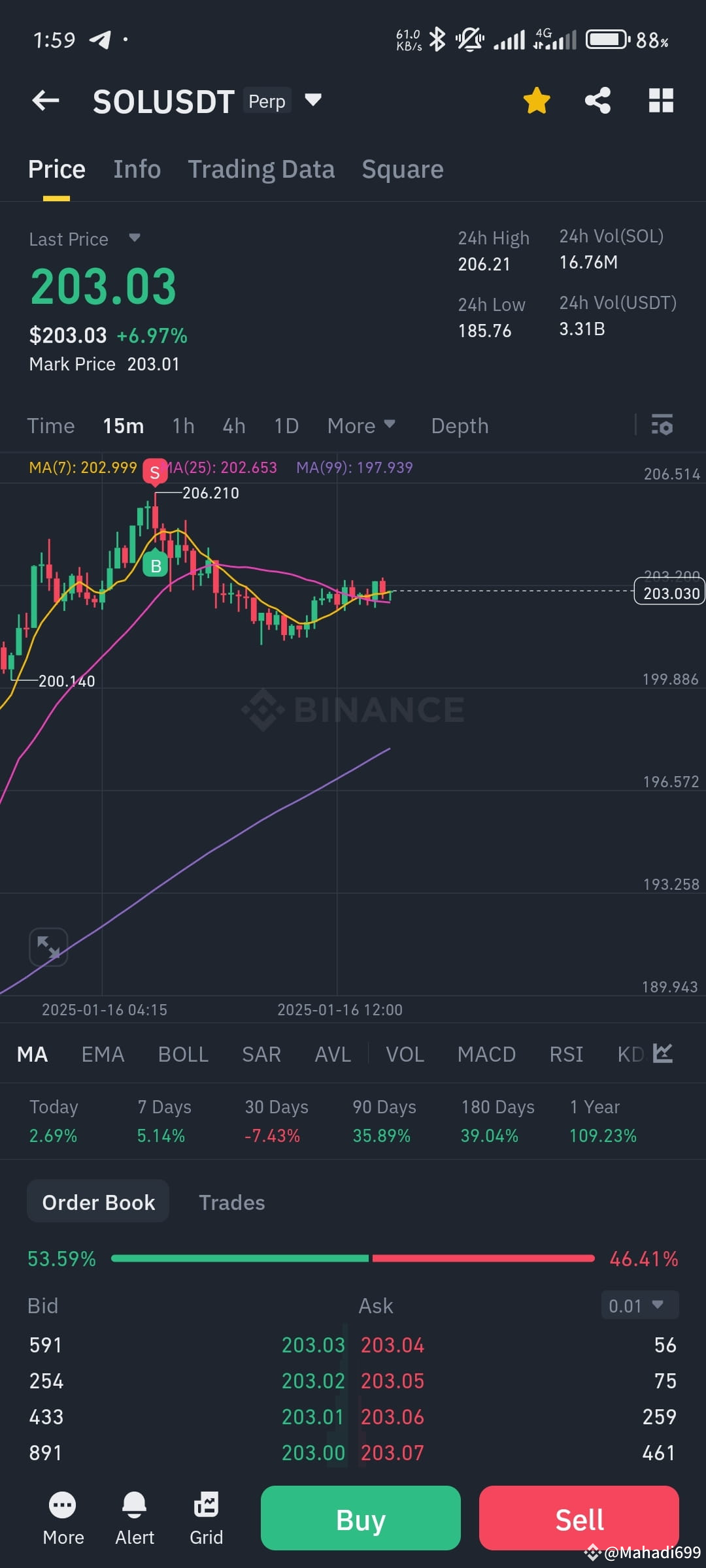Select the 15m interval
Image resolution: width=706 pixels, height=1568 pixels.
click(x=123, y=426)
